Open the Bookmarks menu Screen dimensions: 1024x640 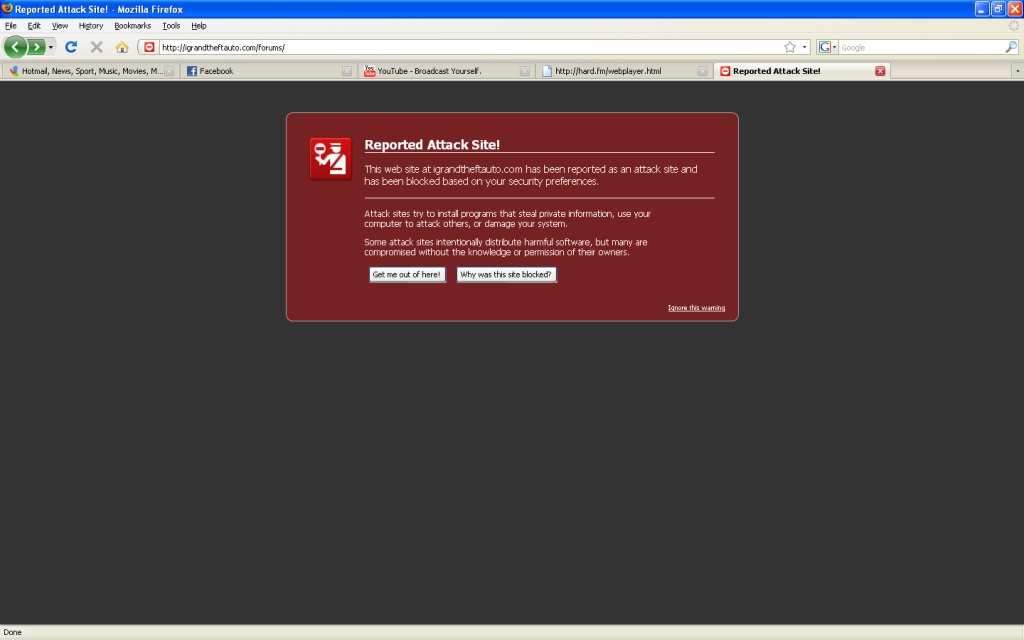tap(133, 26)
